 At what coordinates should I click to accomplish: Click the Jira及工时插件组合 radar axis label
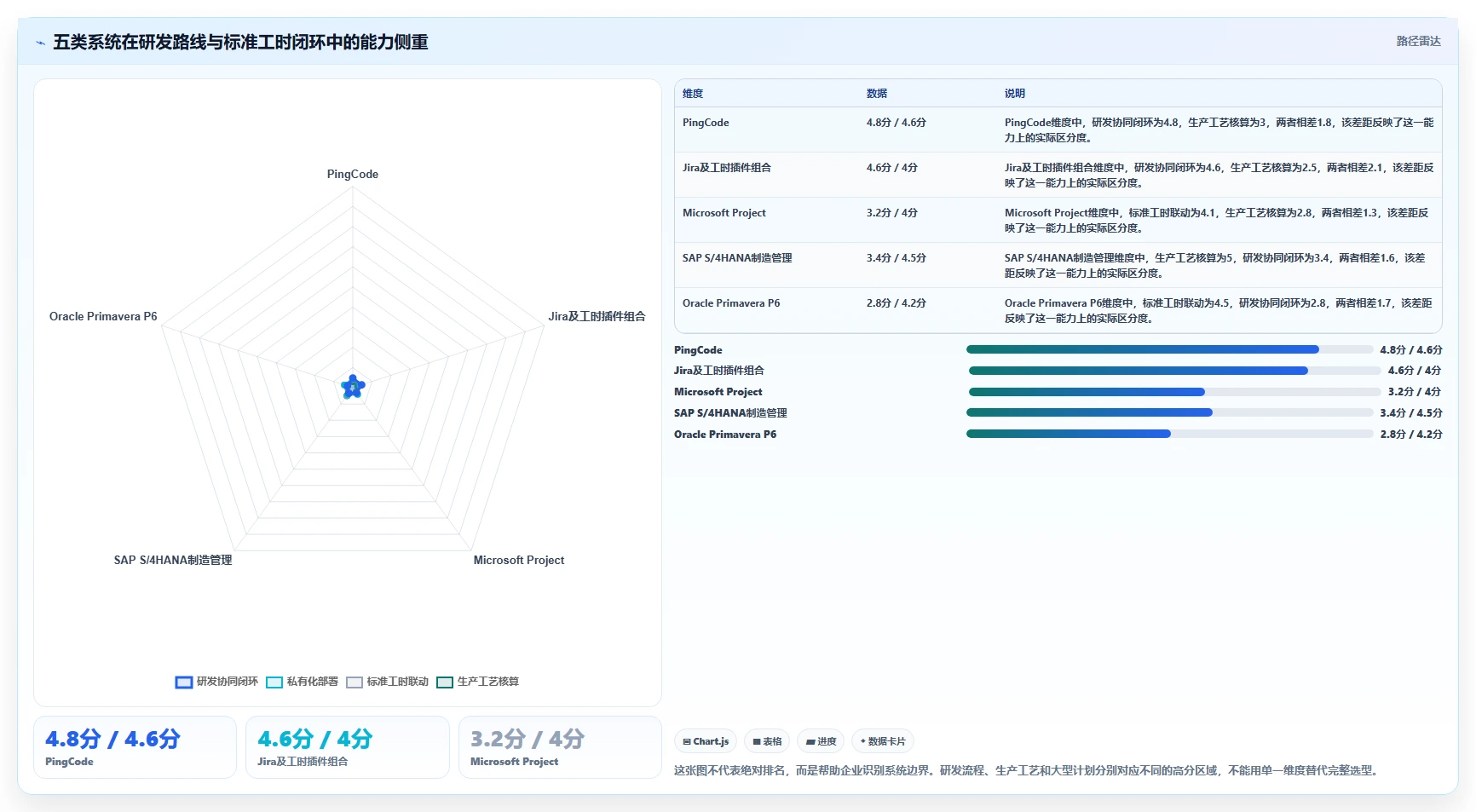[597, 316]
